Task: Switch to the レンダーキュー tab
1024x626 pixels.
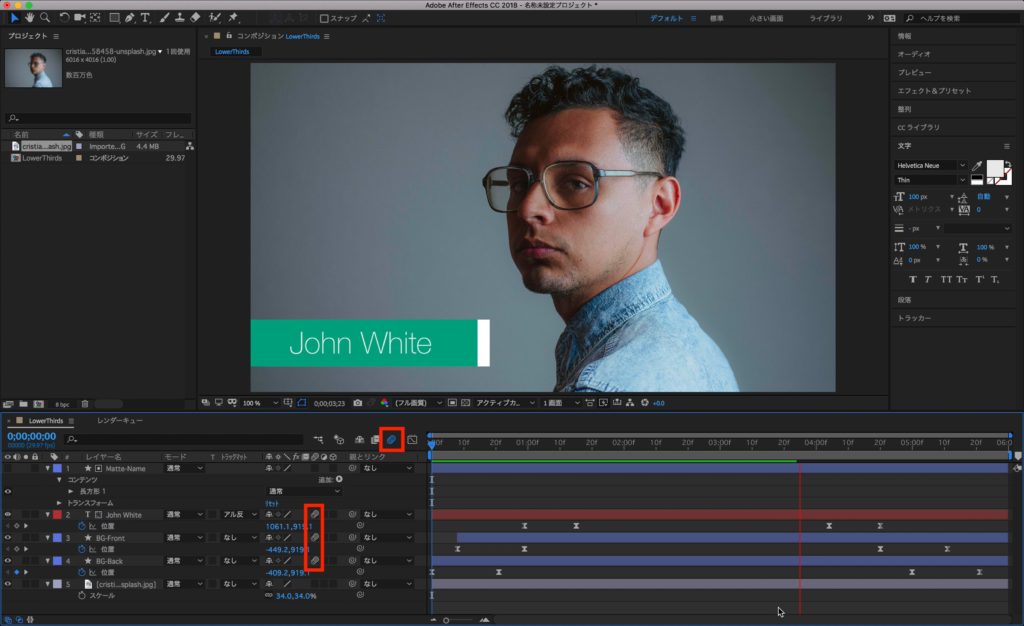Action: pyautogui.click(x=119, y=421)
